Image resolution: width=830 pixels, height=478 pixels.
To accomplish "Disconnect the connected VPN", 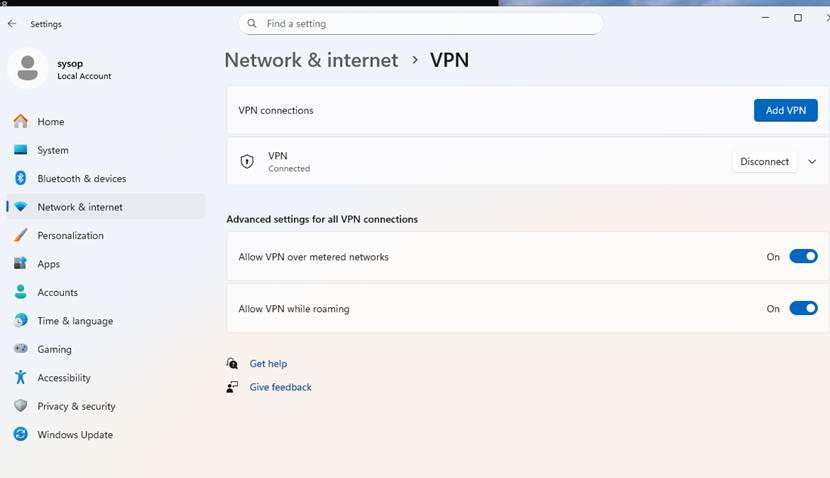I will (x=764, y=161).
